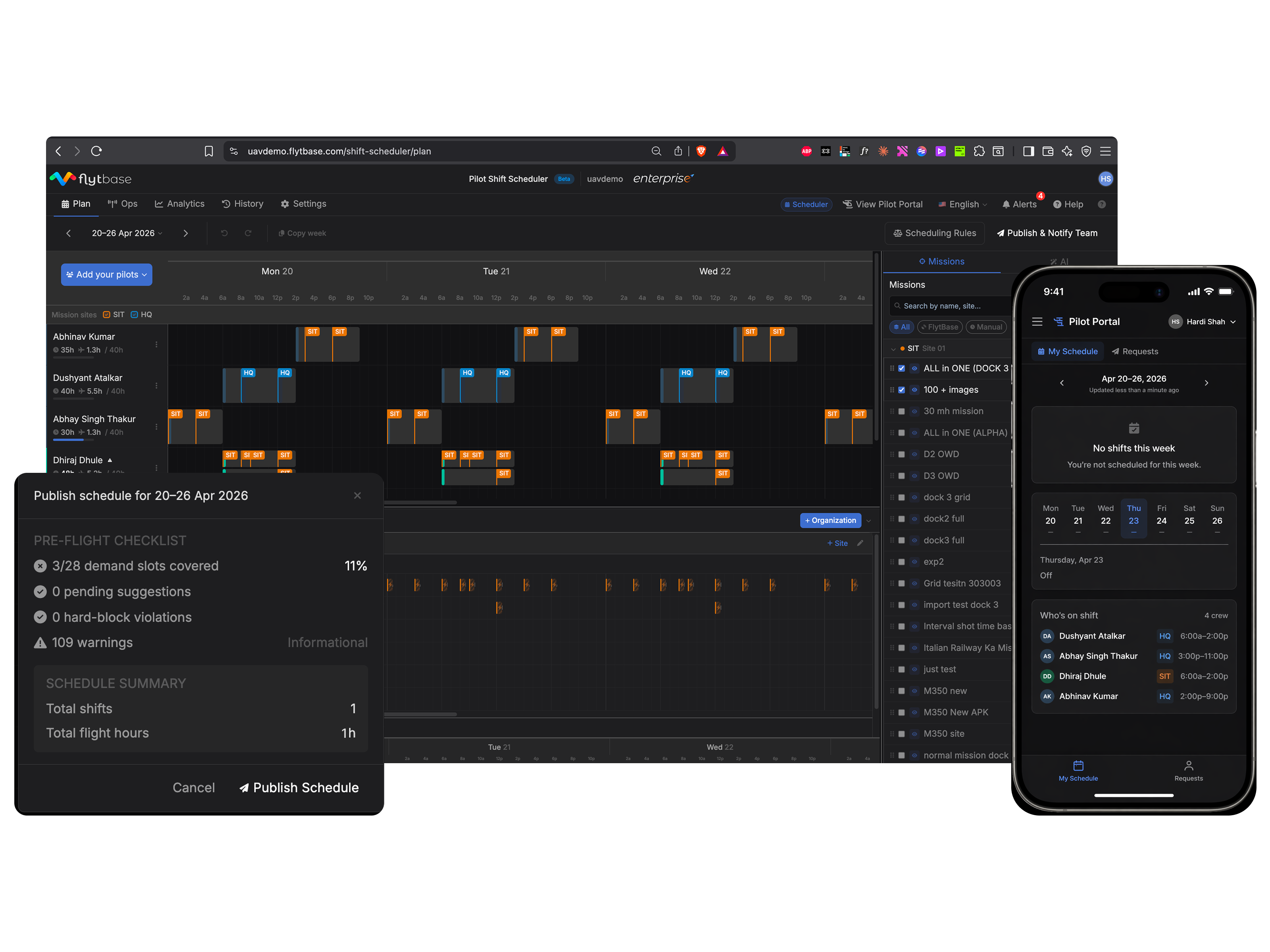Go to next week in scheduler

(x=185, y=233)
